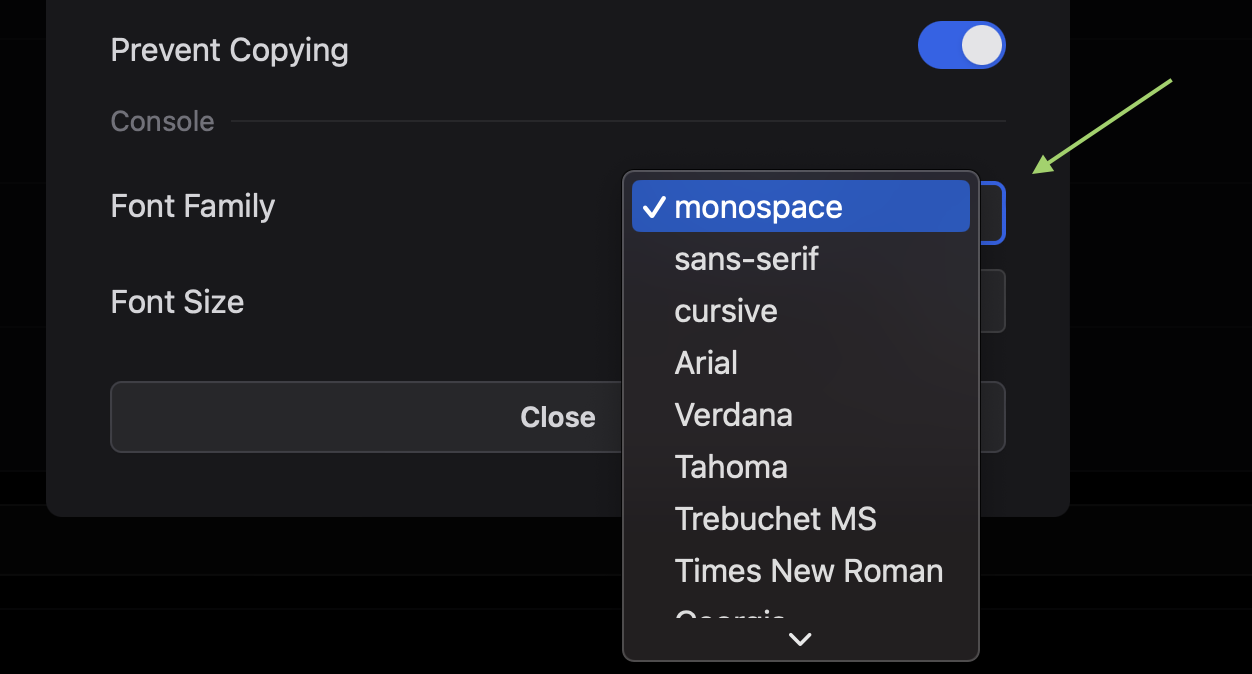Pick Verdana from the font options
Screen dimensions: 1252x674
coord(733,414)
